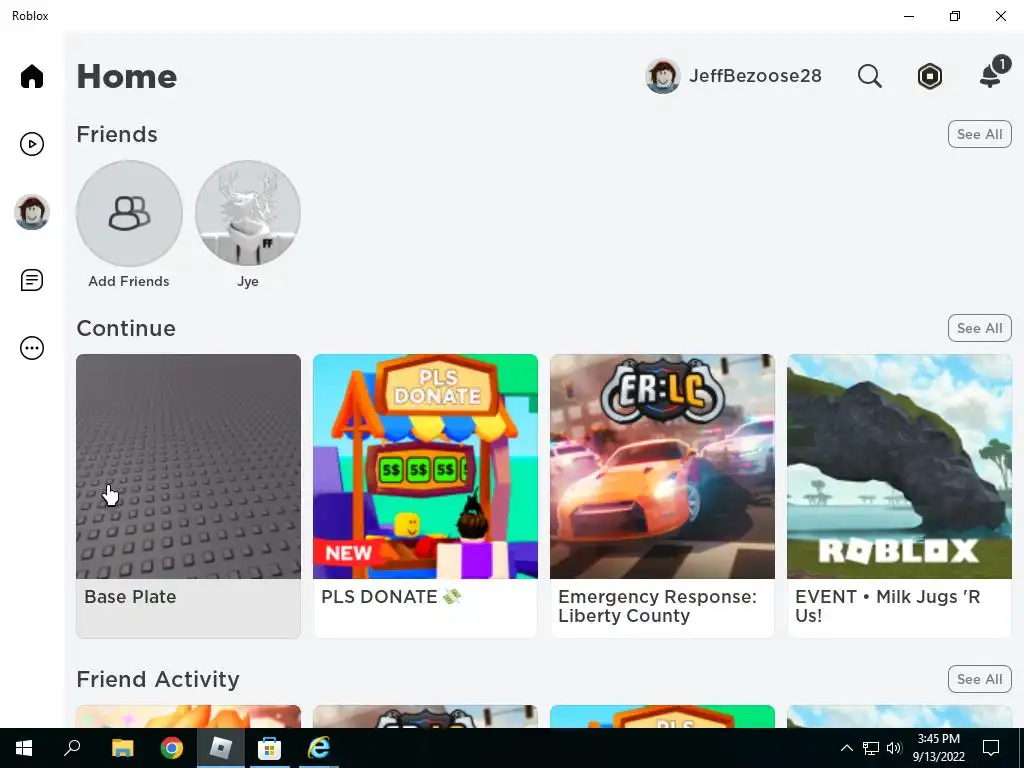
Task: Open the Discover play icon in sidebar
Action: point(31,144)
